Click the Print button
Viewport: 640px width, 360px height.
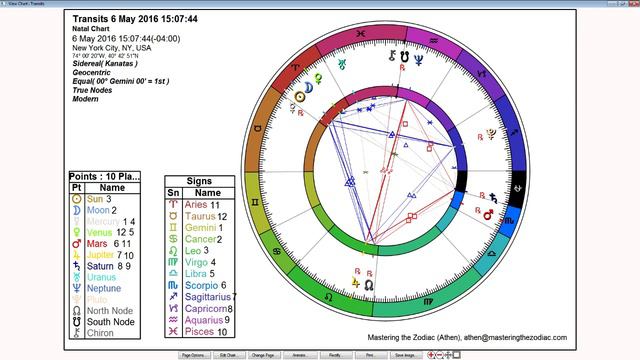371,356
